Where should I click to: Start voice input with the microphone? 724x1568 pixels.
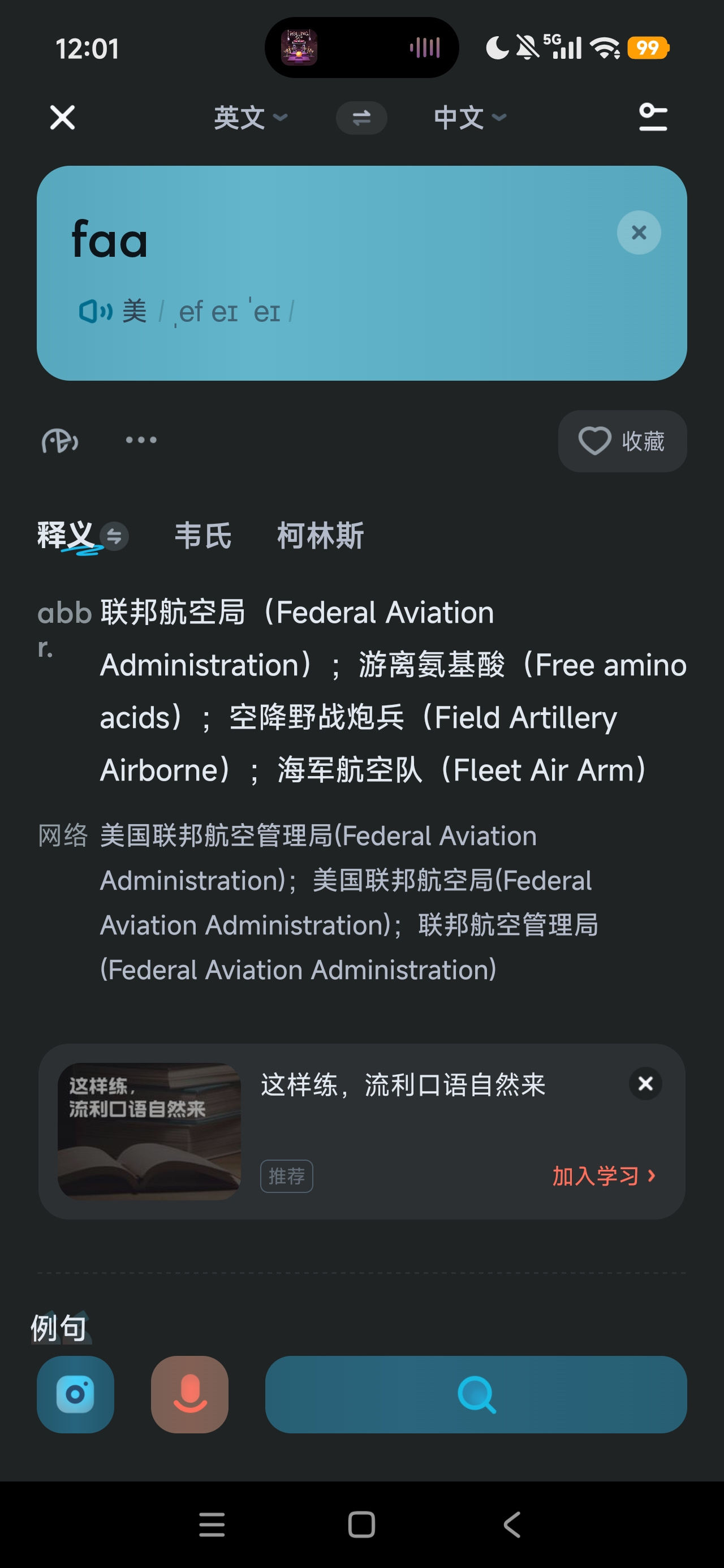190,1394
